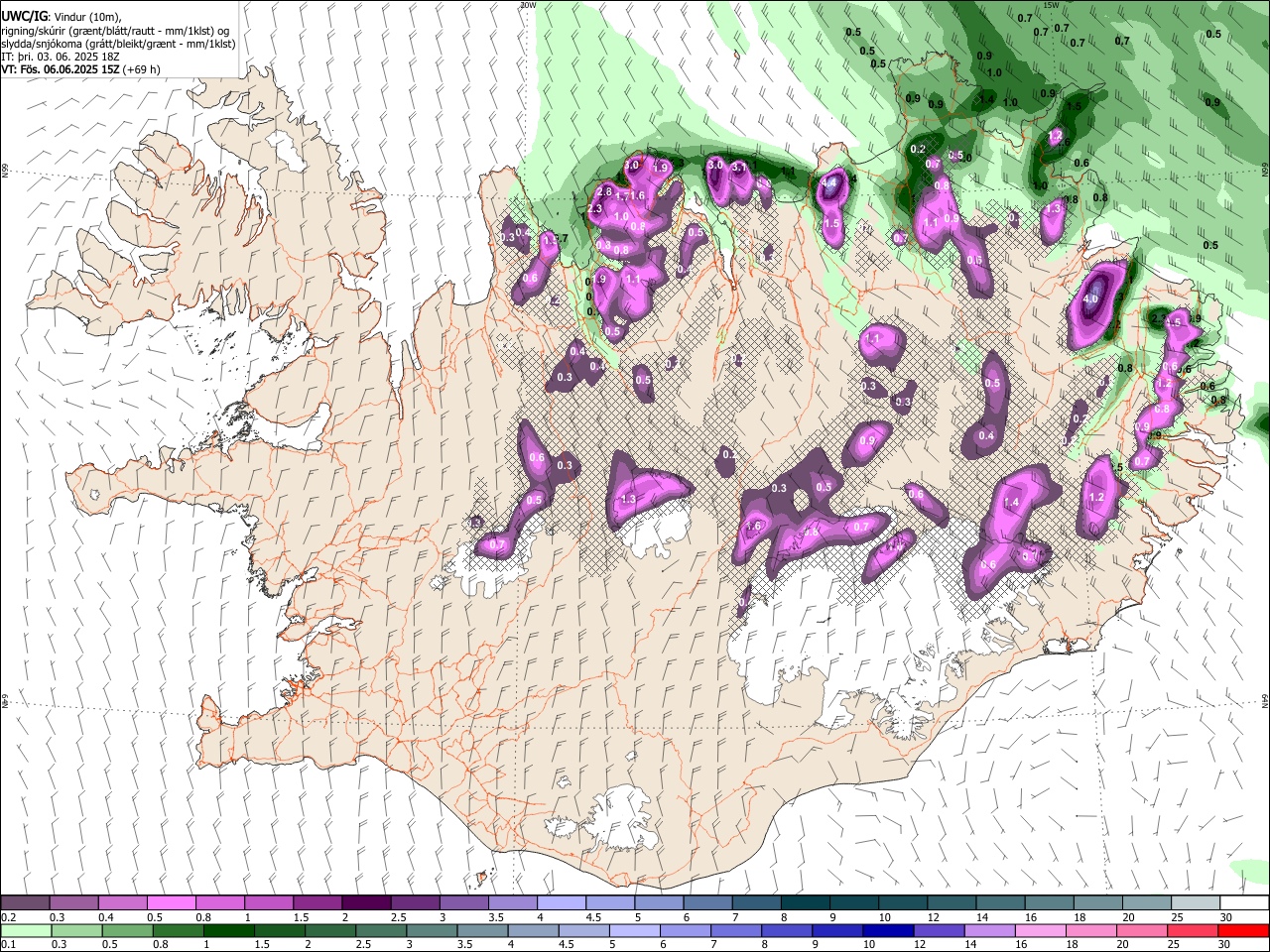Image resolution: width=1270 pixels, height=952 pixels.
Task: Select the '0.4' label under the snow legend
Action: point(106,917)
